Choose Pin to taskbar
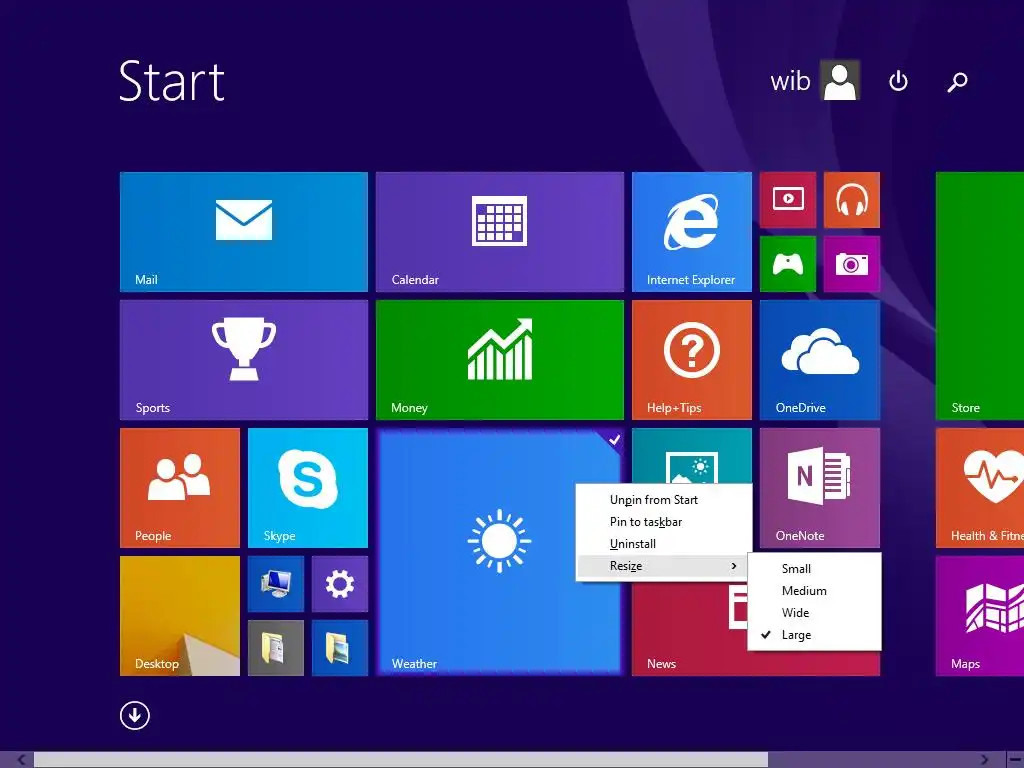The height and width of the screenshot is (768, 1024). coord(664,522)
